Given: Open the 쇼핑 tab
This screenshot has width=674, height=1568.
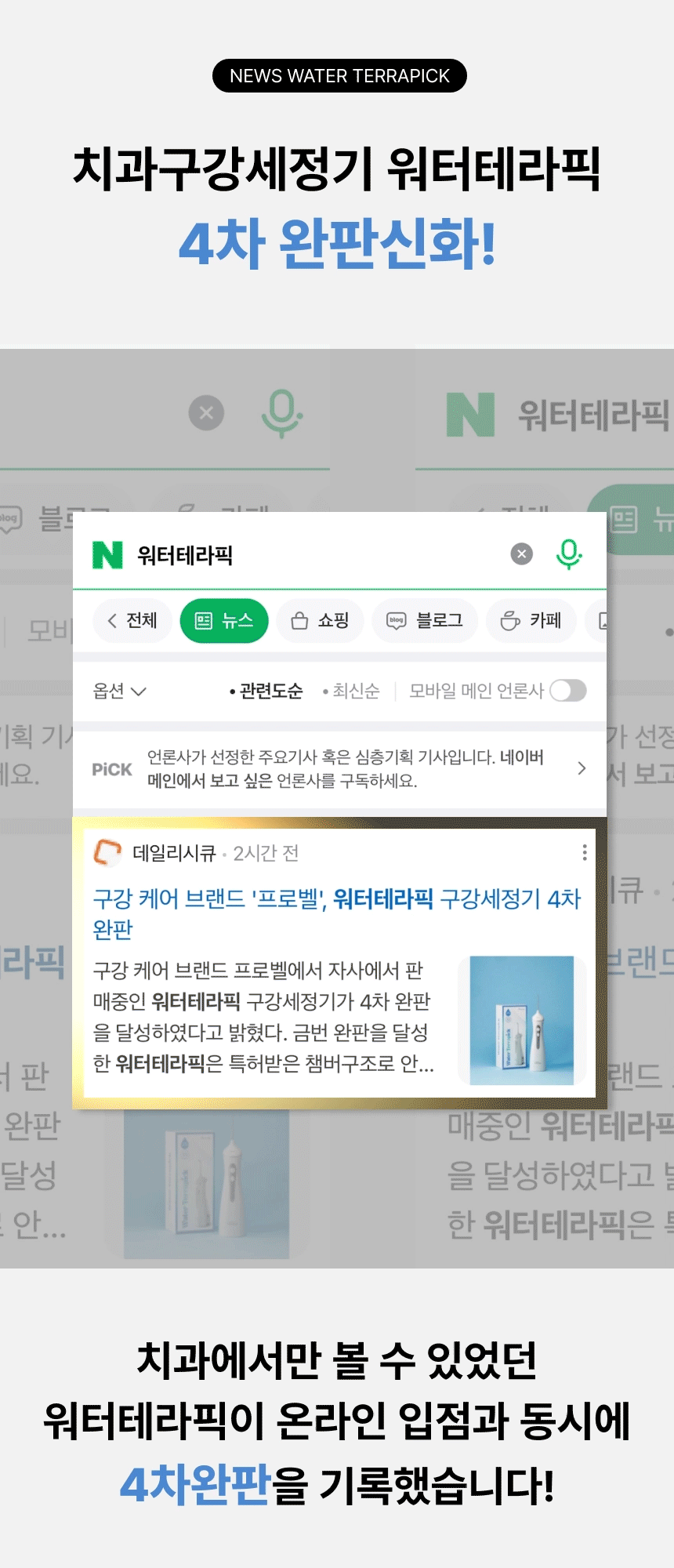Looking at the screenshot, I should [320, 621].
